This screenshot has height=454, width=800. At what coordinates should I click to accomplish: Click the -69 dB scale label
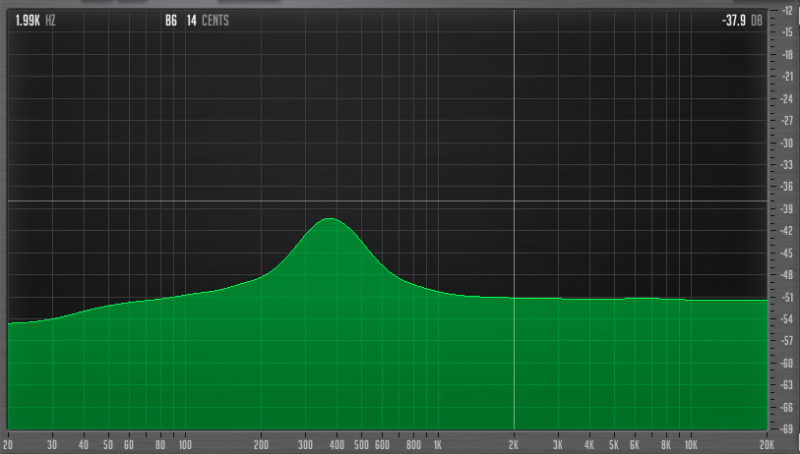pos(785,429)
